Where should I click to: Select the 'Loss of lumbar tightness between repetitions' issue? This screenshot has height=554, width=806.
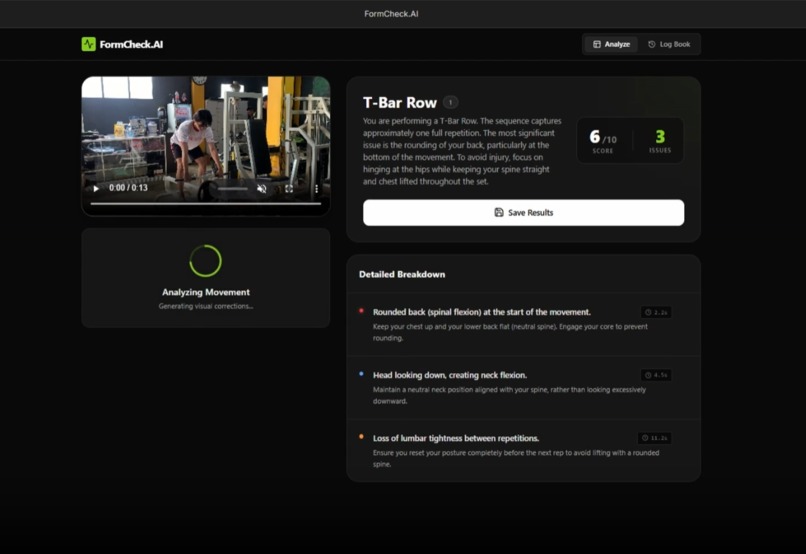pyautogui.click(x=456, y=438)
